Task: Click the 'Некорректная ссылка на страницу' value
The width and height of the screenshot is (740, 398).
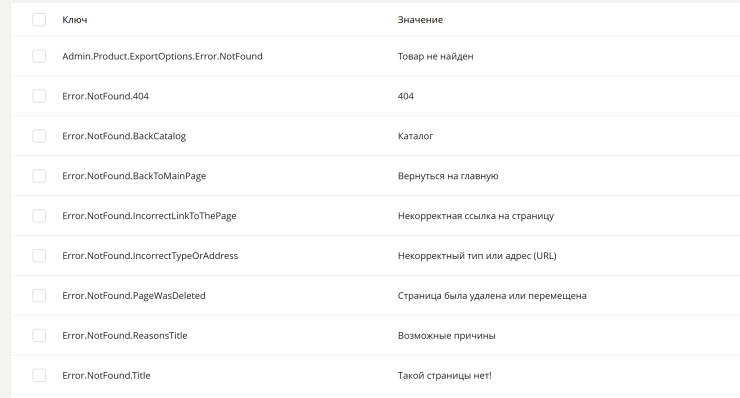Action: [476, 216]
